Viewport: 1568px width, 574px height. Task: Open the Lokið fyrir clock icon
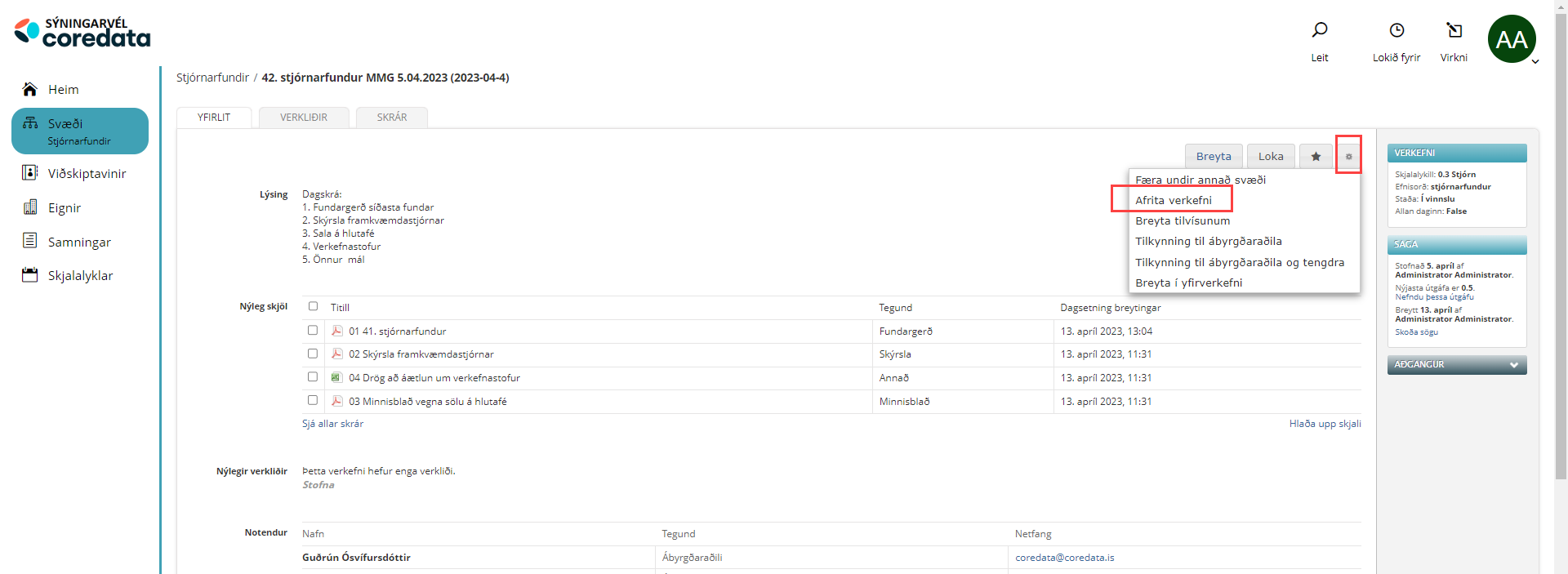click(1396, 31)
